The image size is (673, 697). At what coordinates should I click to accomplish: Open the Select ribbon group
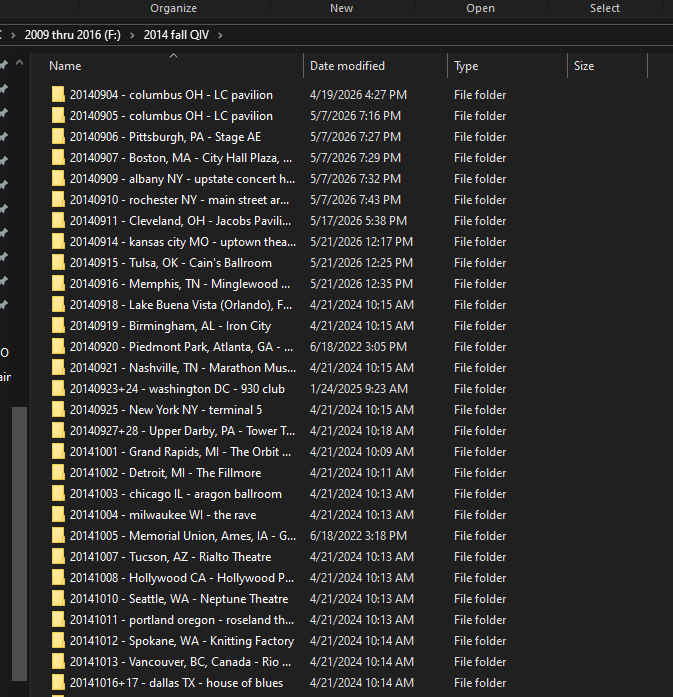(x=605, y=8)
